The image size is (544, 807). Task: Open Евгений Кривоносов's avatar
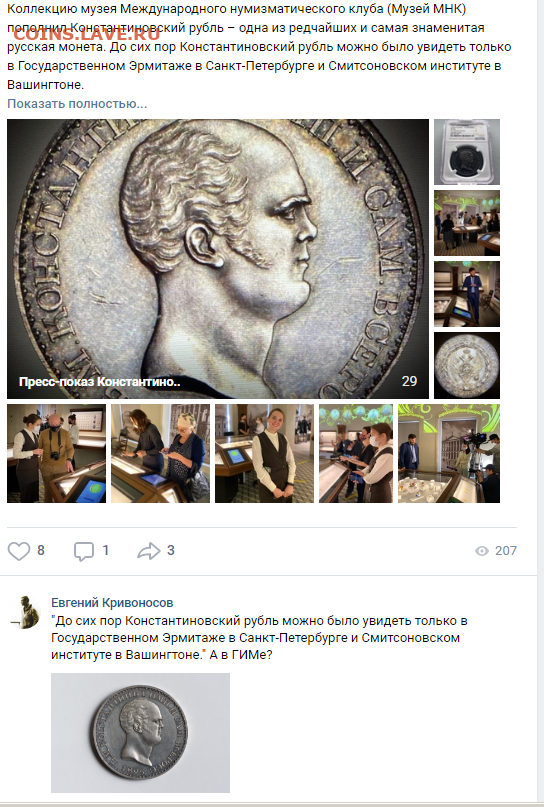tap(25, 611)
